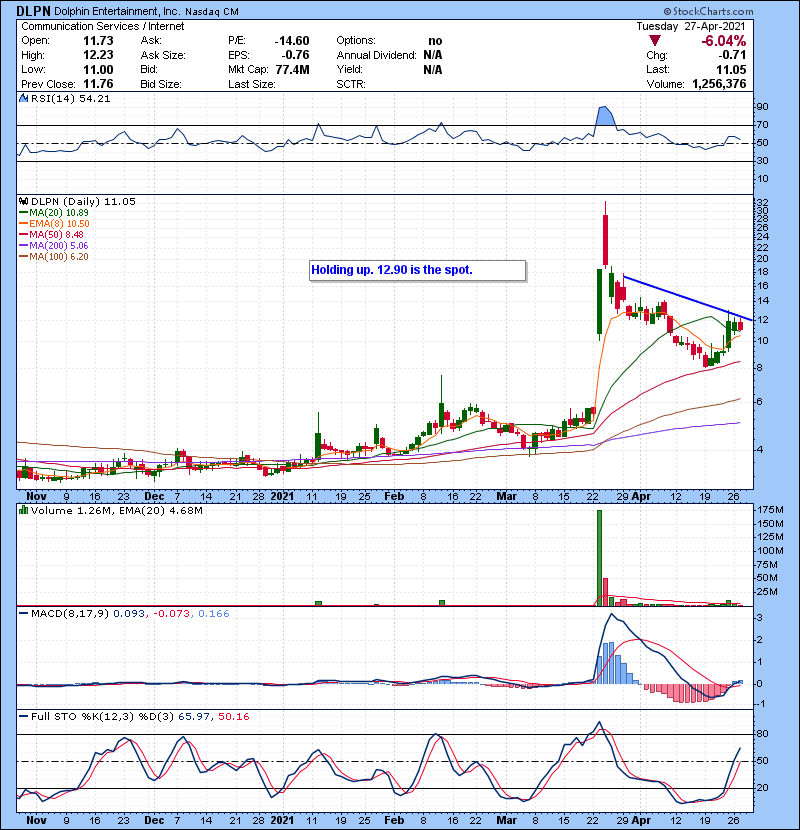Click the stochastic %D value 50.16
The width and height of the screenshot is (800, 830).
point(233,717)
